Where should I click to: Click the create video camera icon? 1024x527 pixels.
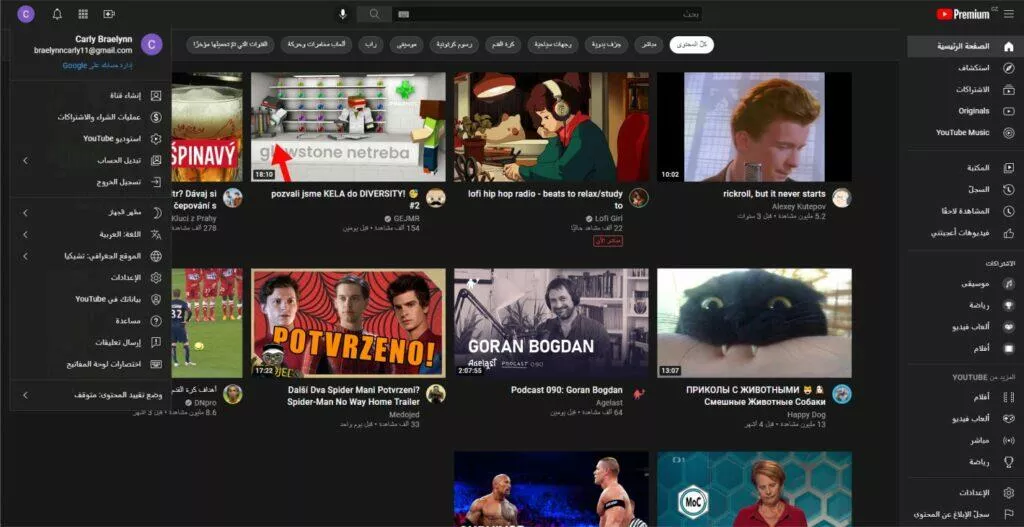(109, 14)
